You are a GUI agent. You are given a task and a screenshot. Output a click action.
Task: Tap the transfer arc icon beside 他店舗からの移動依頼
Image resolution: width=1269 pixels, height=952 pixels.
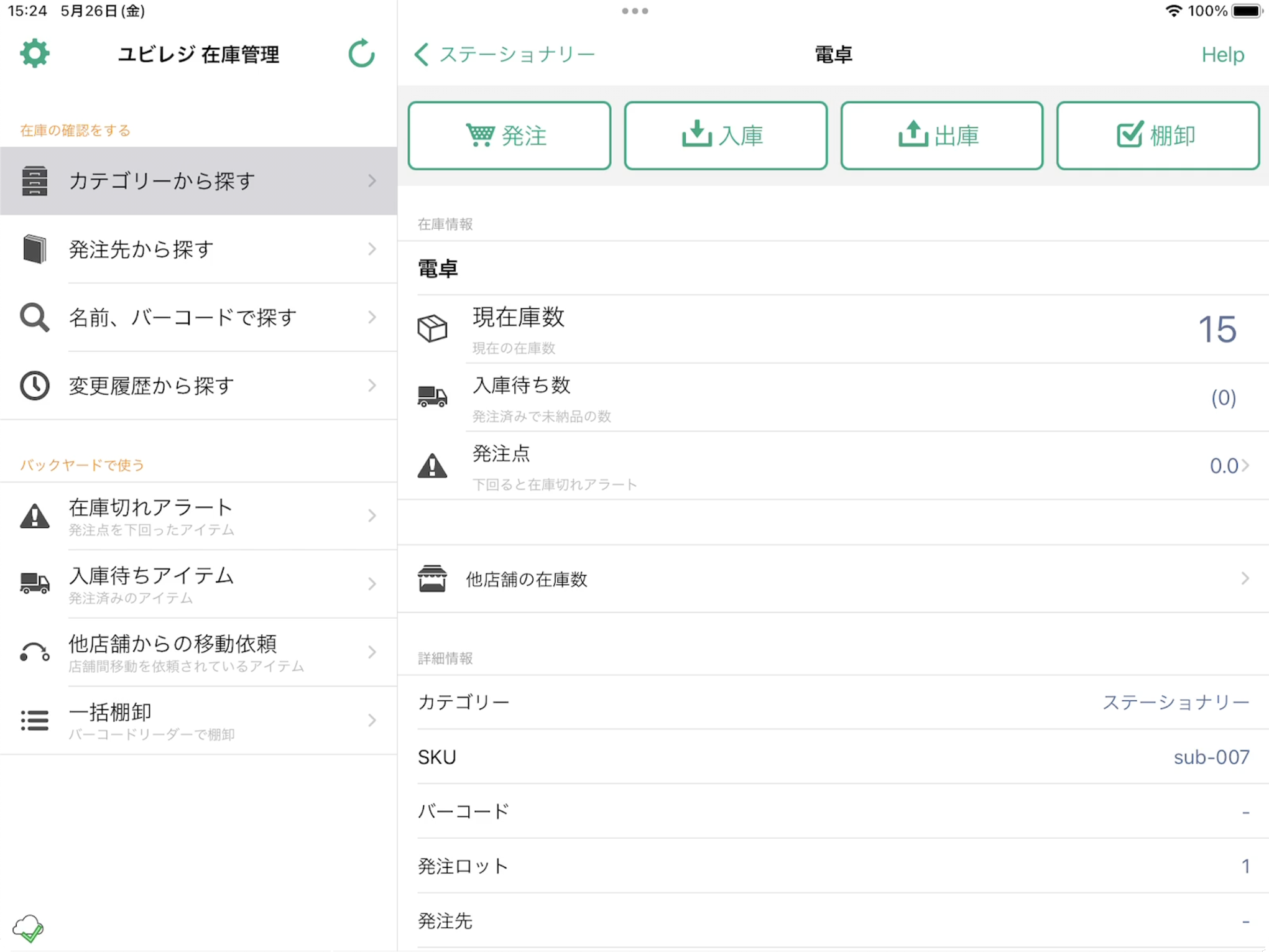coord(35,652)
